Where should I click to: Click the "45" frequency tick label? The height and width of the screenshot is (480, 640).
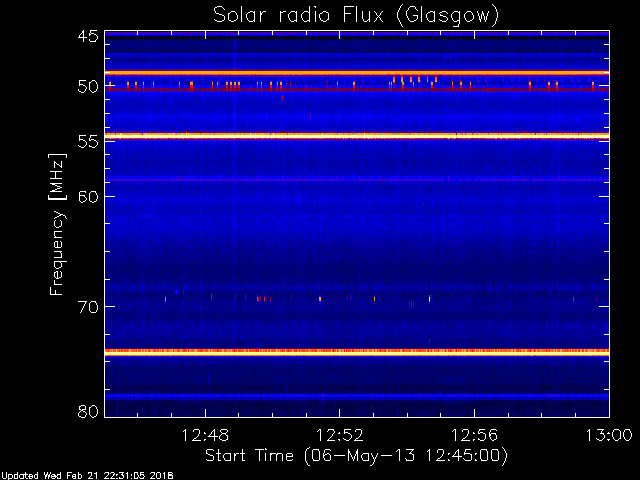88,37
